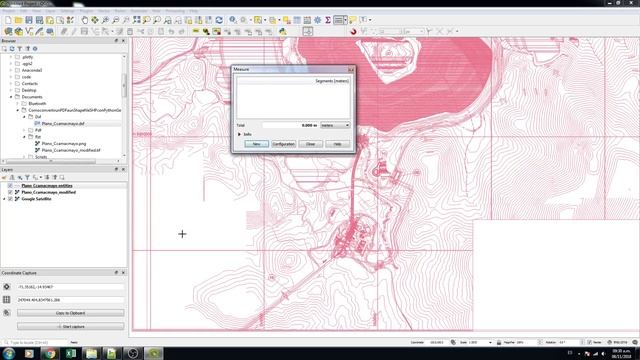Click the Copy to Clipboard button
This screenshot has height=360, width=640.
(71, 313)
